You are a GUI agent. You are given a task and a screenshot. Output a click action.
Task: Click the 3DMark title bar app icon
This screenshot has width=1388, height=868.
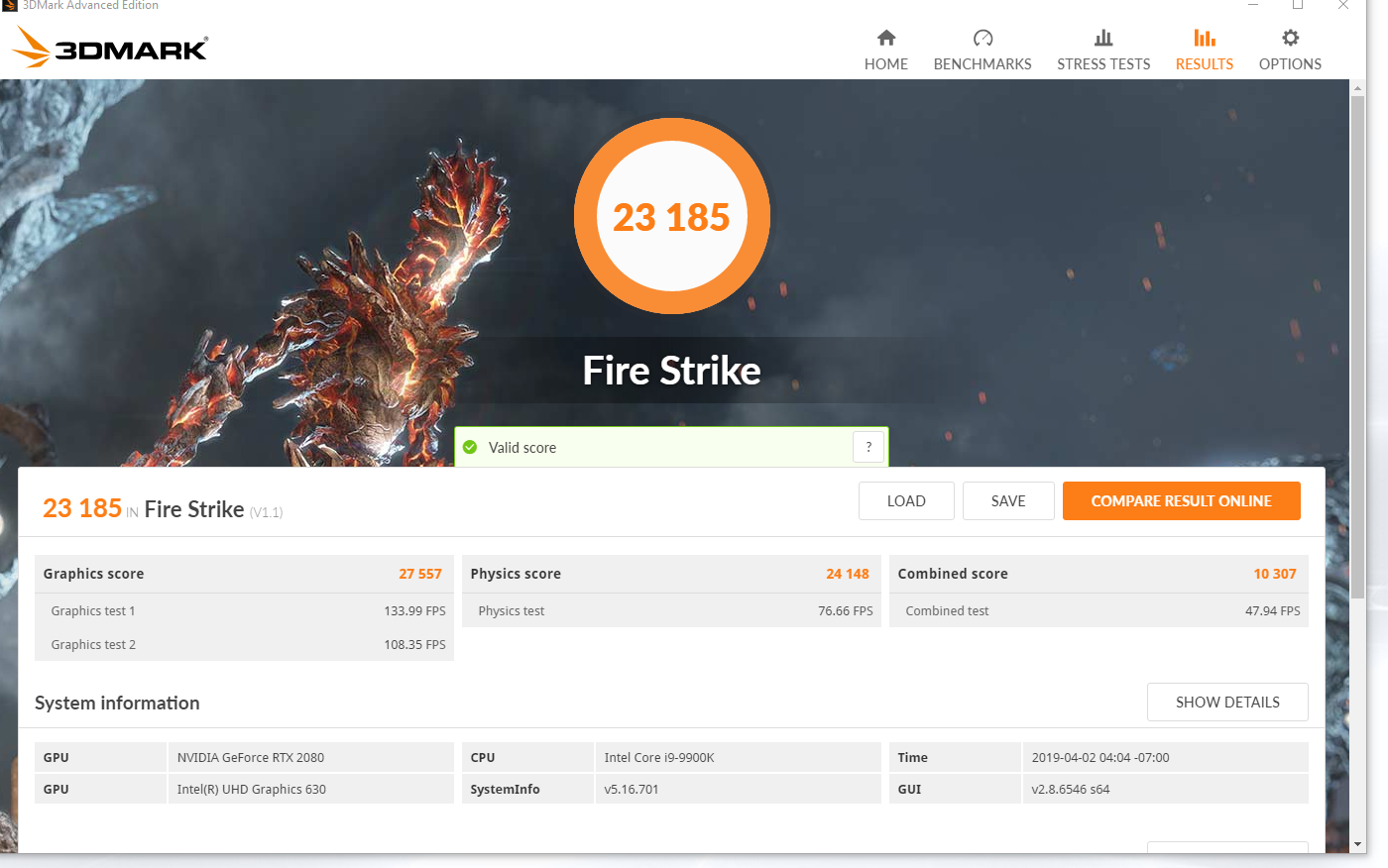click(10, 5)
